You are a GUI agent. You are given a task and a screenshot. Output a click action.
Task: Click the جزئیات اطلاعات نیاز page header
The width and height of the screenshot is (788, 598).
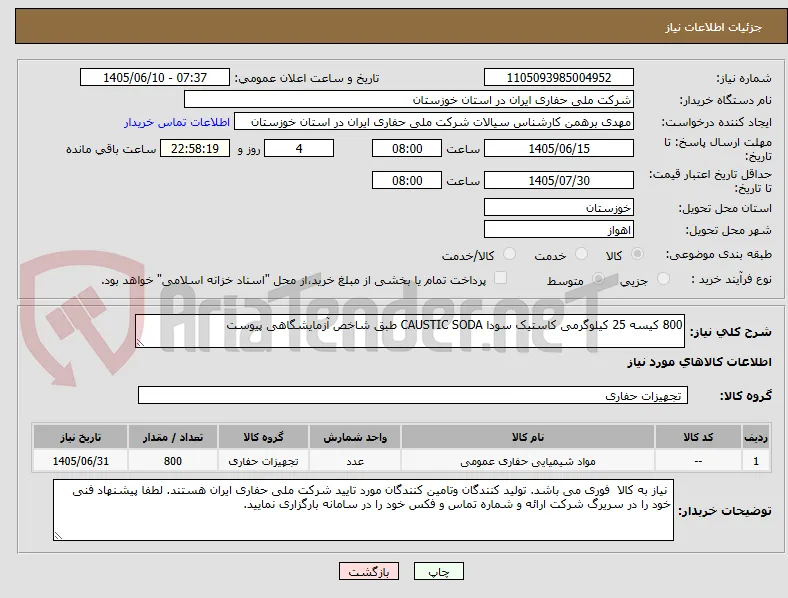714,27
